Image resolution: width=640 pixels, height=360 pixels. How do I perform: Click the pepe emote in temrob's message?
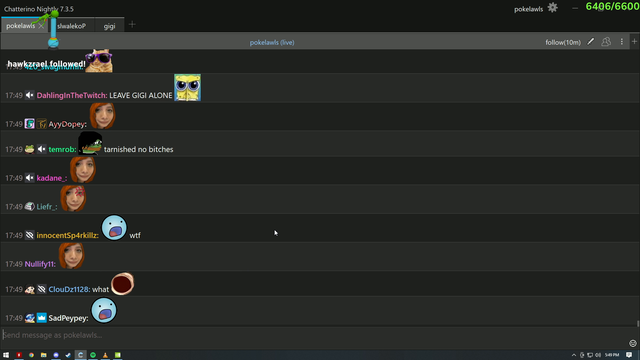pos(90,143)
